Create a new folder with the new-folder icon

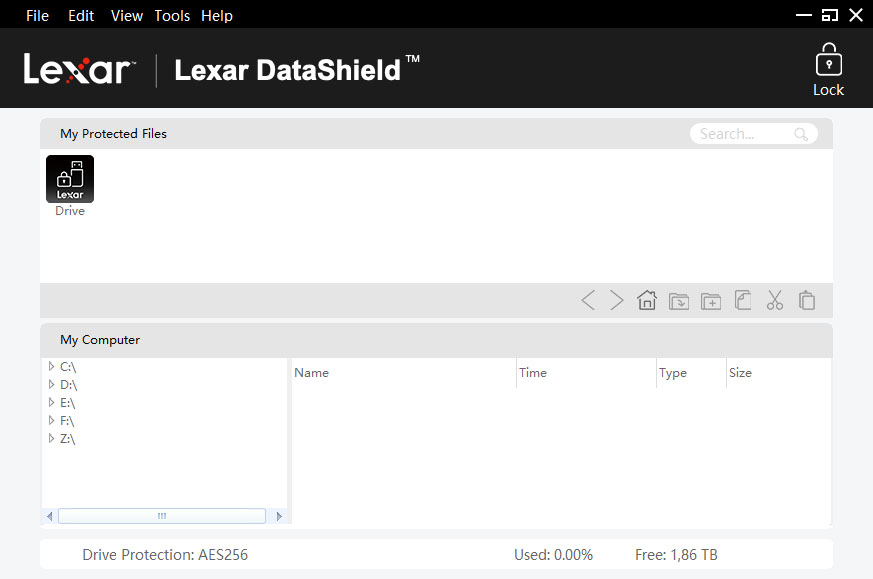click(x=711, y=300)
